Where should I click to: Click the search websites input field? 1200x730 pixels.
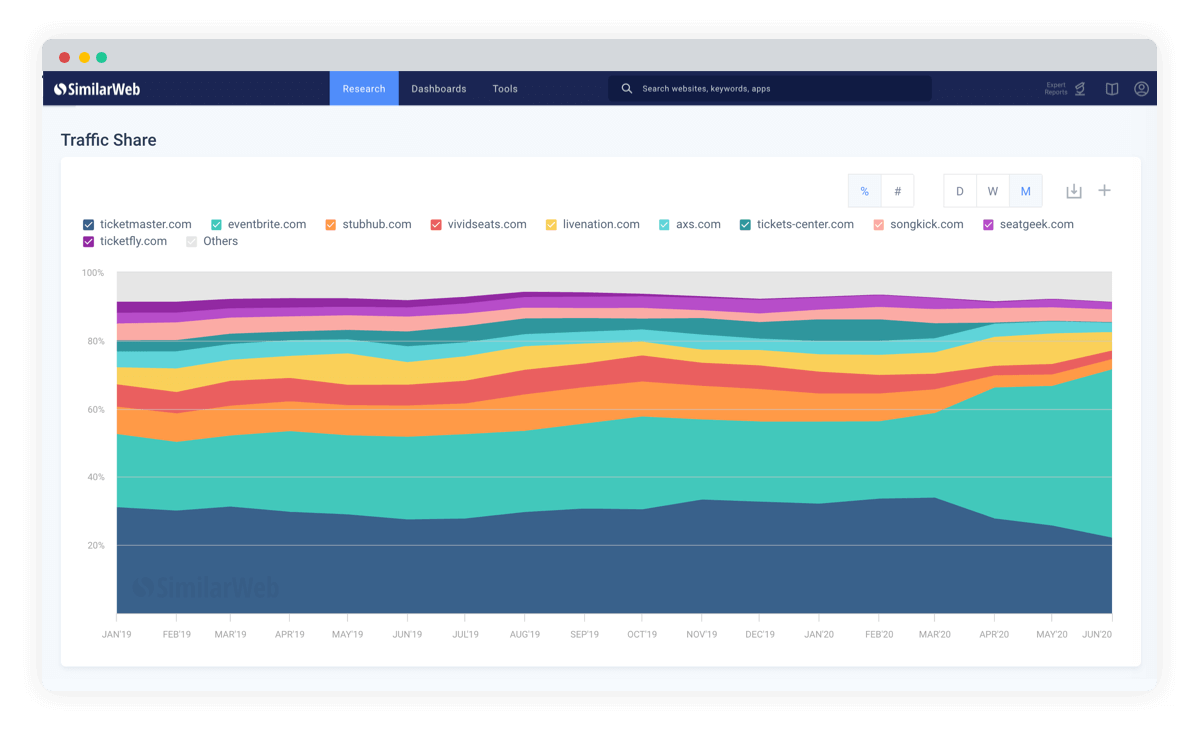pyautogui.click(x=770, y=89)
